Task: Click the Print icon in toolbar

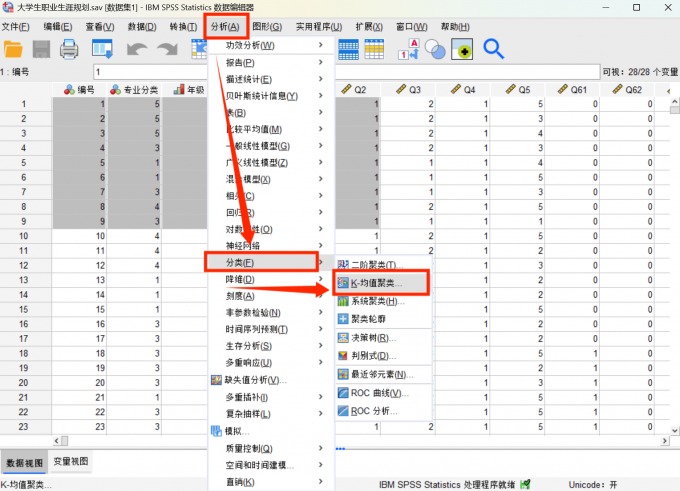Action: (x=69, y=49)
